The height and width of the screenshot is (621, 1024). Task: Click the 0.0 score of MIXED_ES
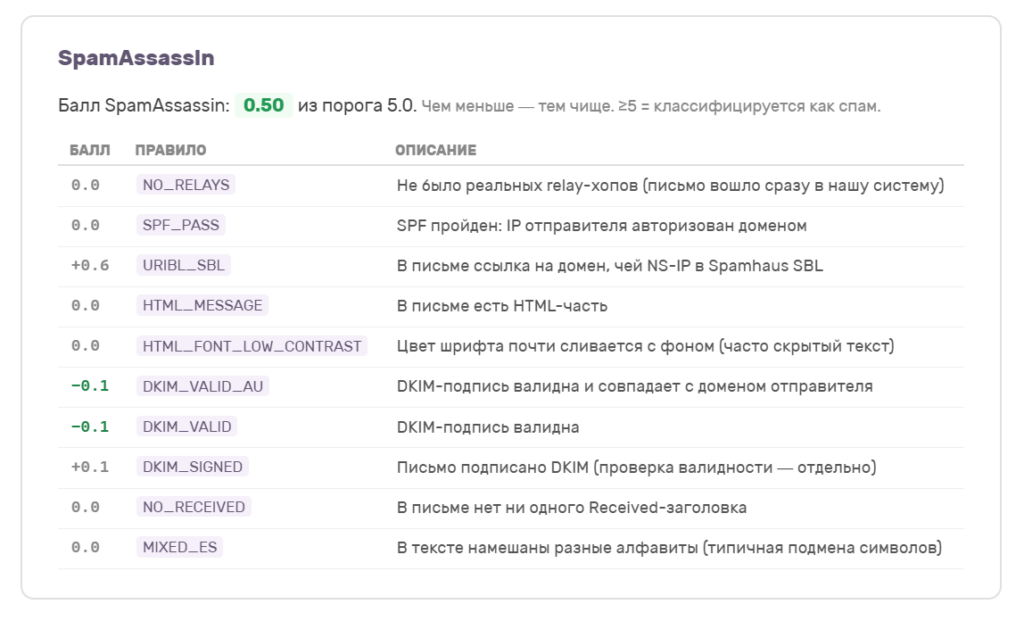86,547
